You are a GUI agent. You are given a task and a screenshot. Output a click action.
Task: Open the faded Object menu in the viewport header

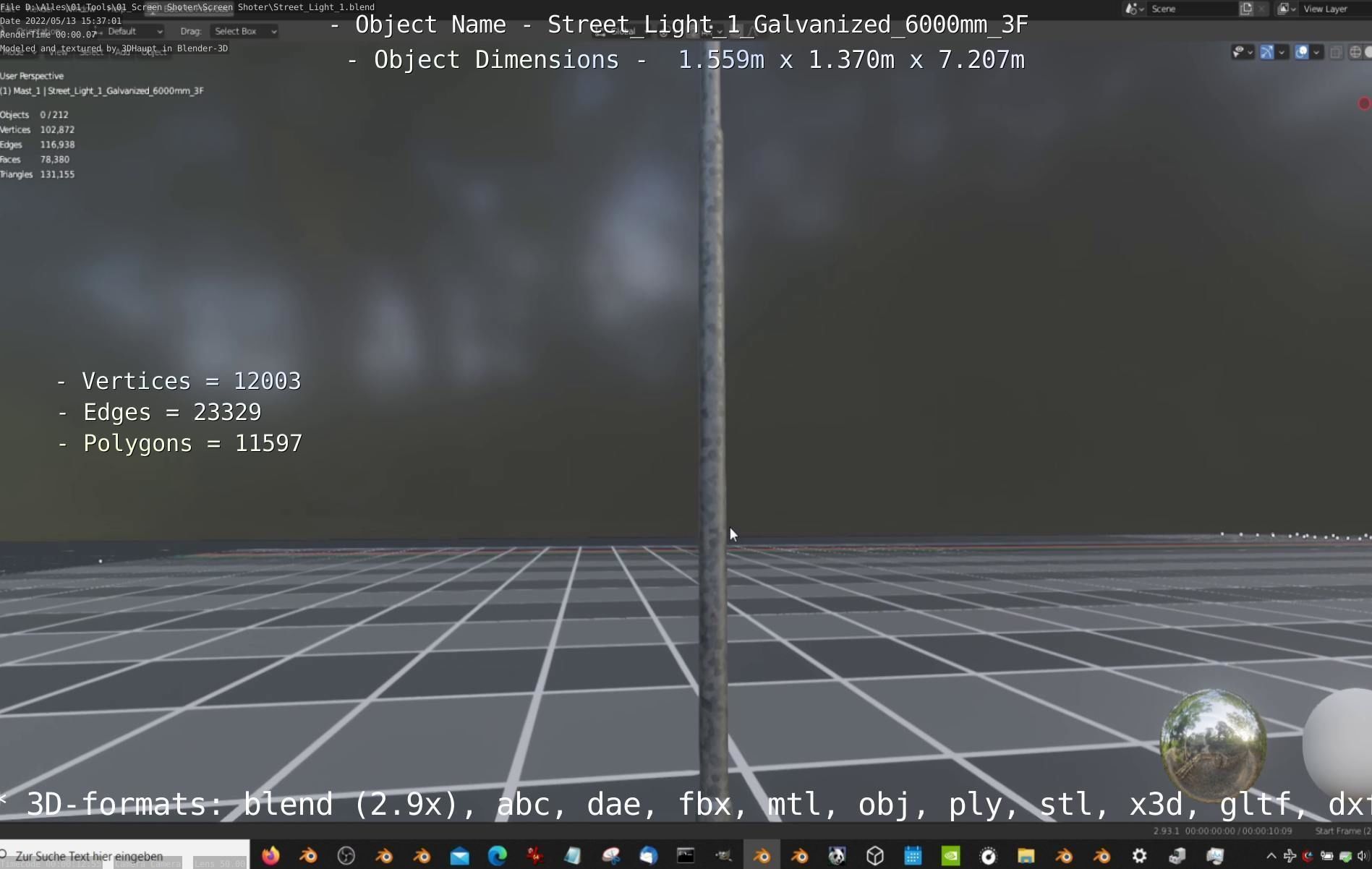153,53
